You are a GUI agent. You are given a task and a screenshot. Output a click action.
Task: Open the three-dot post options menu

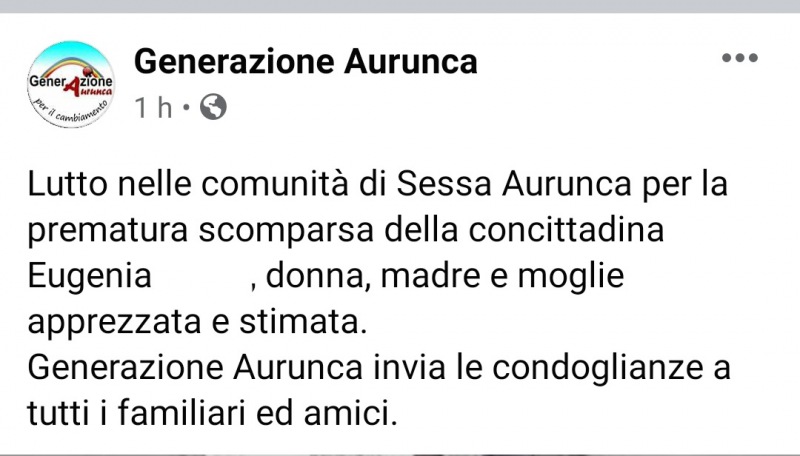pyautogui.click(x=740, y=58)
